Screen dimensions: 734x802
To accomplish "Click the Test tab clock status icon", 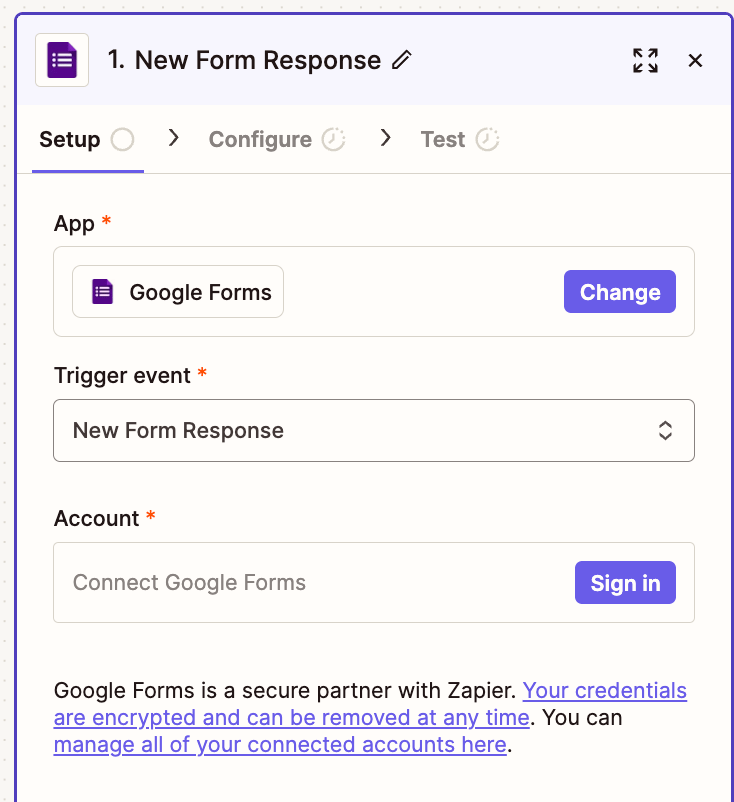I will [x=487, y=139].
